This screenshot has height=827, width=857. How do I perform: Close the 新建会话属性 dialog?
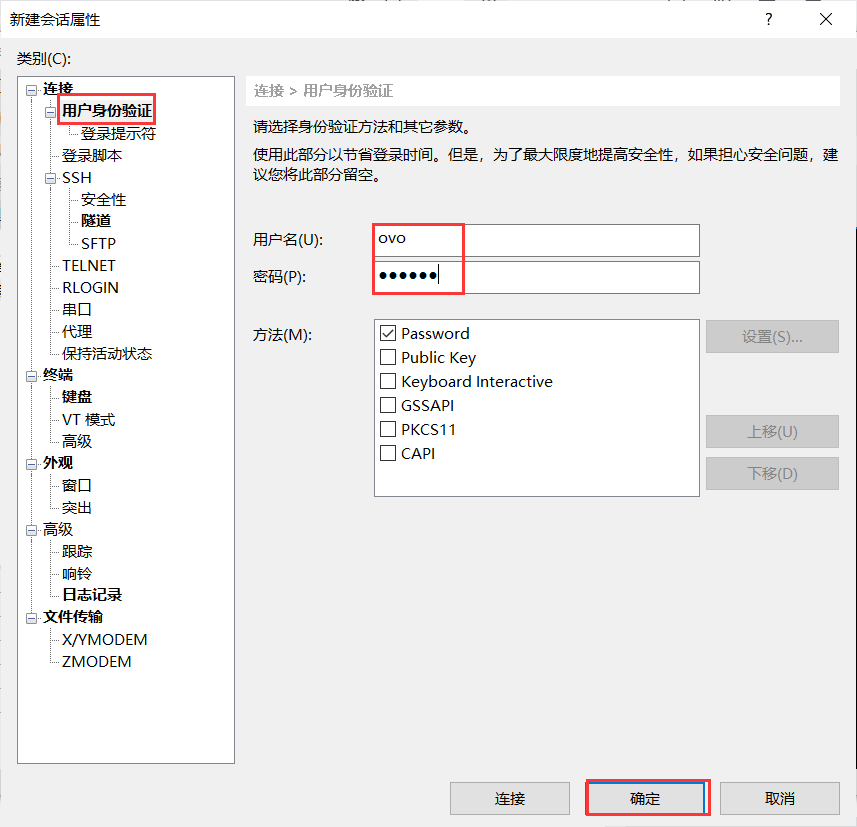(x=826, y=20)
